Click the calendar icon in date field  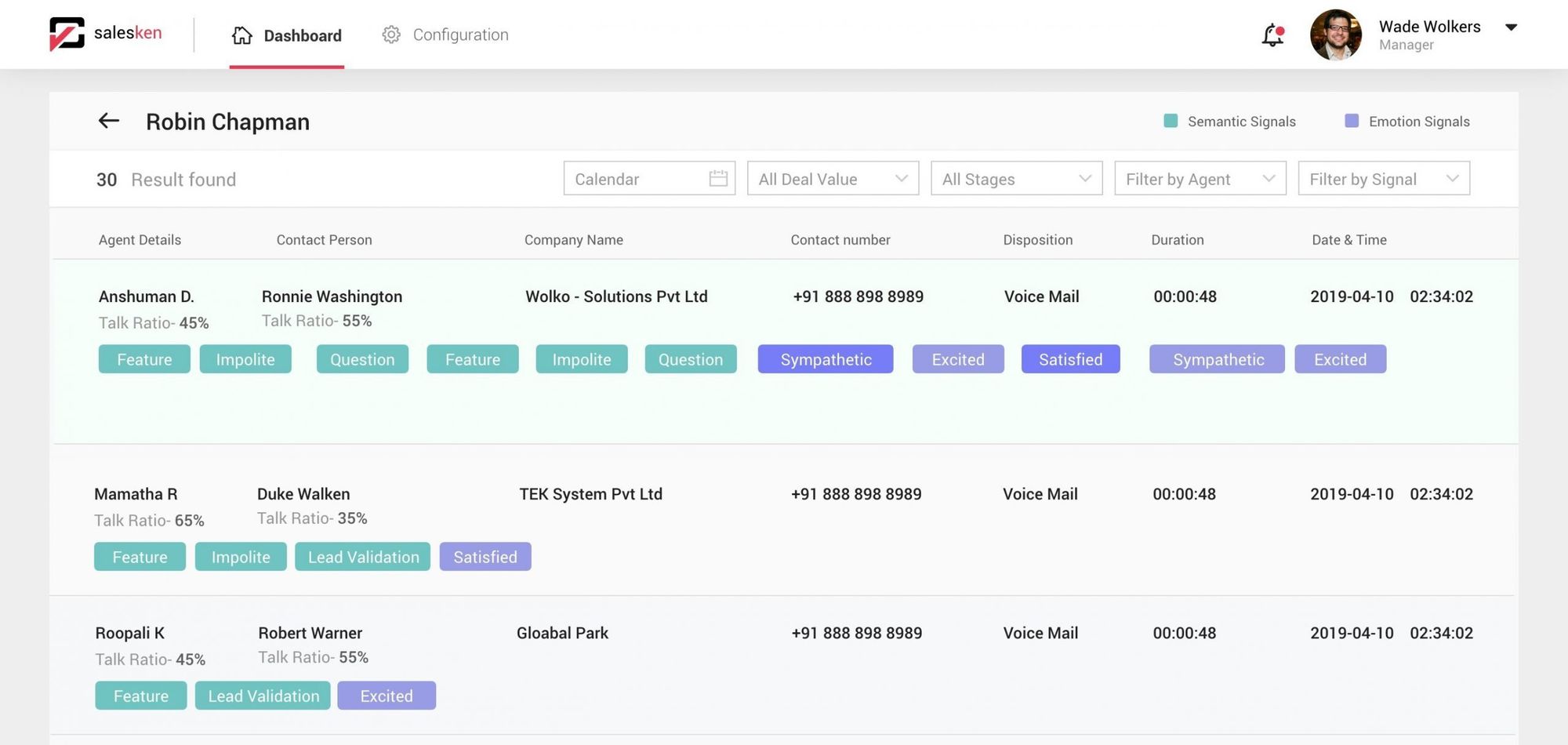click(x=718, y=178)
